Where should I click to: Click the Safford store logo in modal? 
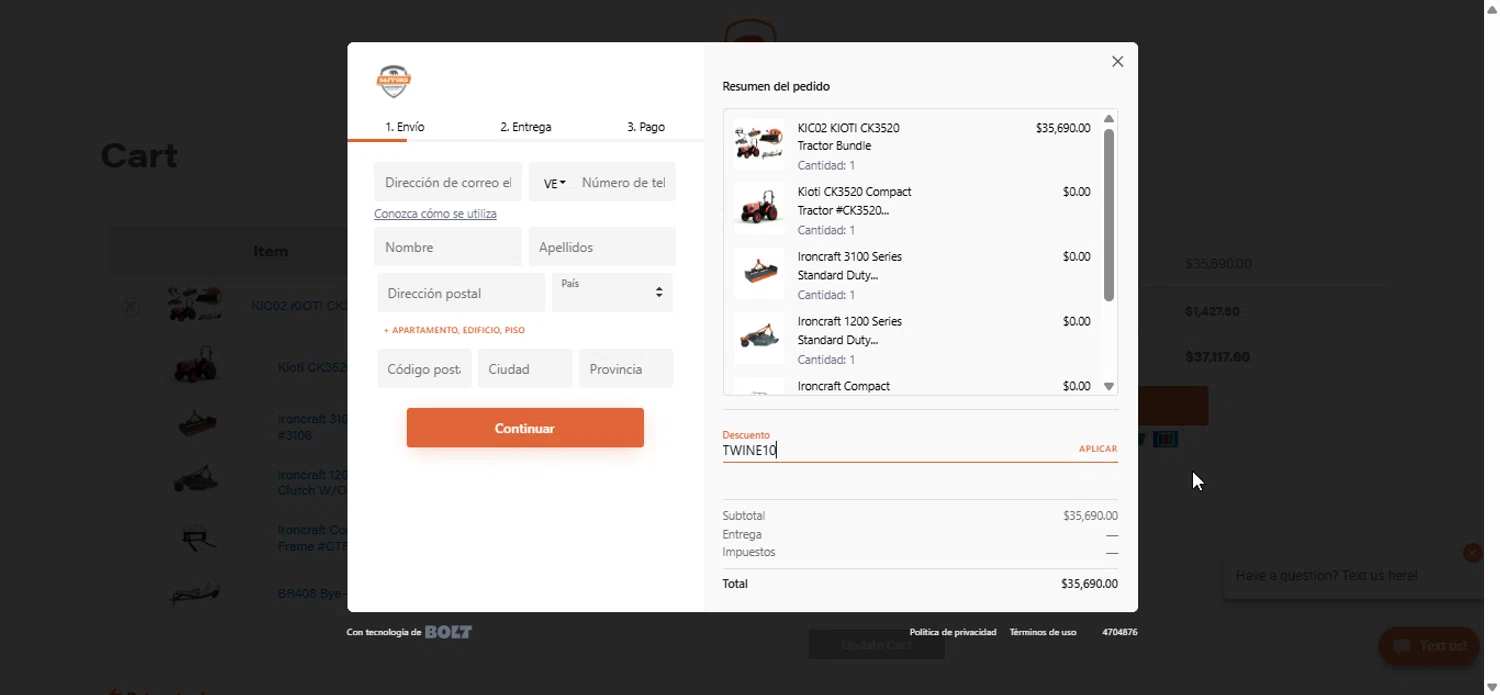point(393,81)
